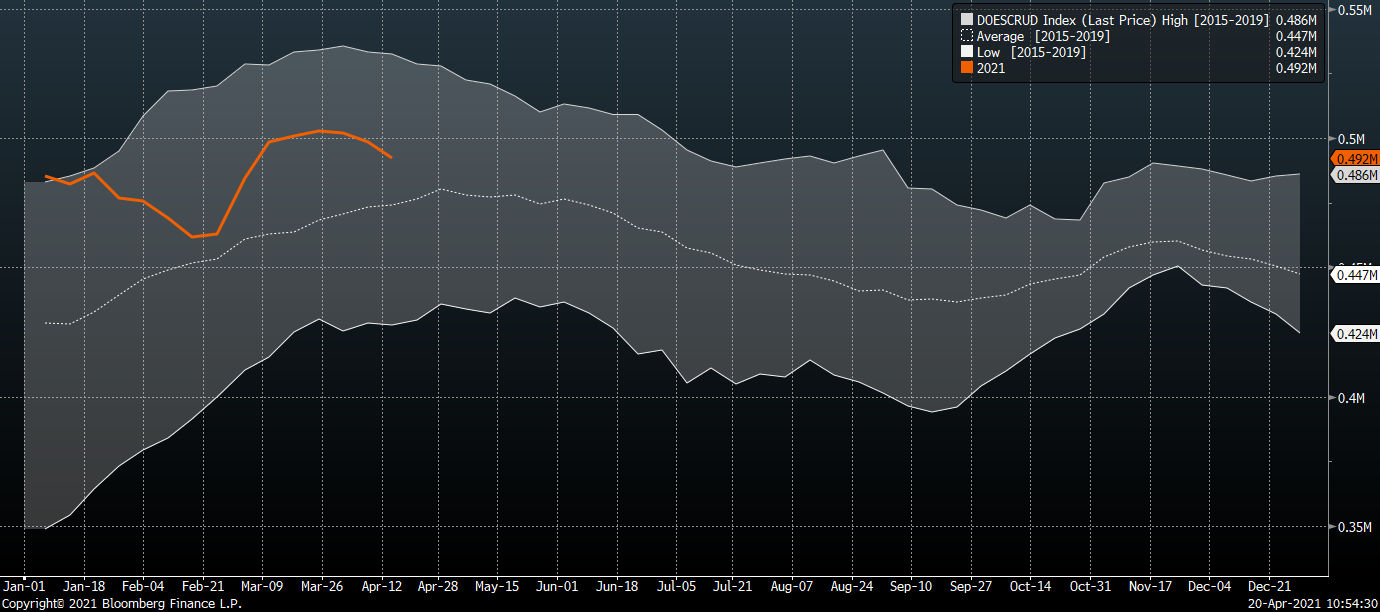This screenshot has height=612, width=1380.
Task: Toggle the 2021 series legend text
Action: click(x=991, y=68)
